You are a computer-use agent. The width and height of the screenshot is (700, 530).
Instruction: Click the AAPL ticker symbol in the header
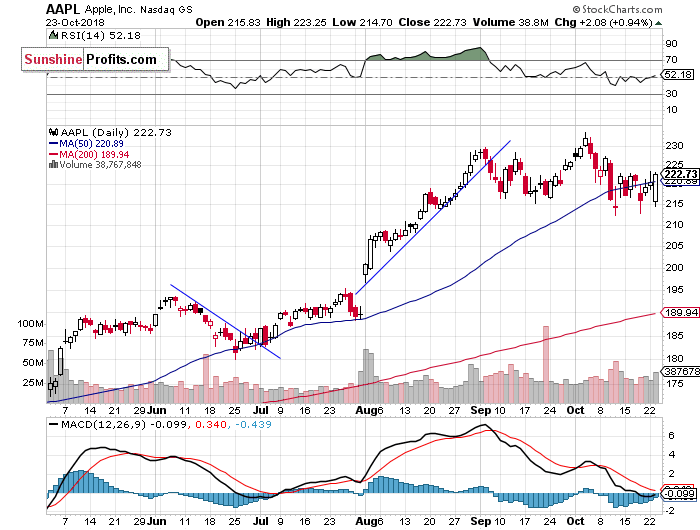coord(63,9)
